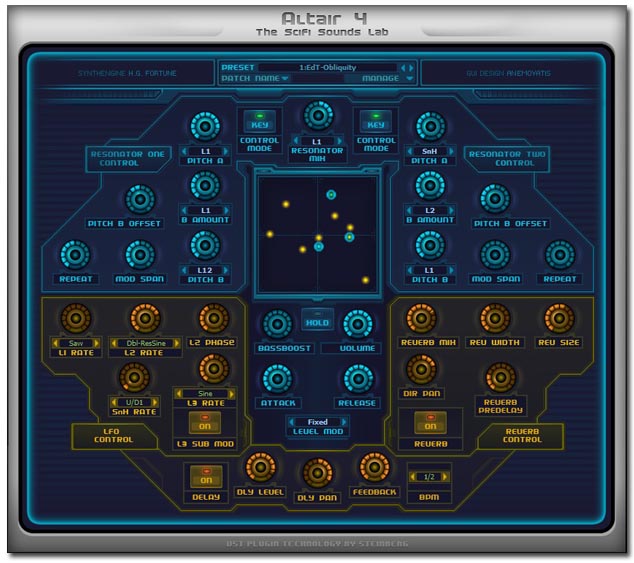Click next arrow on L1 Rate Saw selector
This screenshot has height=563, width=634.
point(96,343)
